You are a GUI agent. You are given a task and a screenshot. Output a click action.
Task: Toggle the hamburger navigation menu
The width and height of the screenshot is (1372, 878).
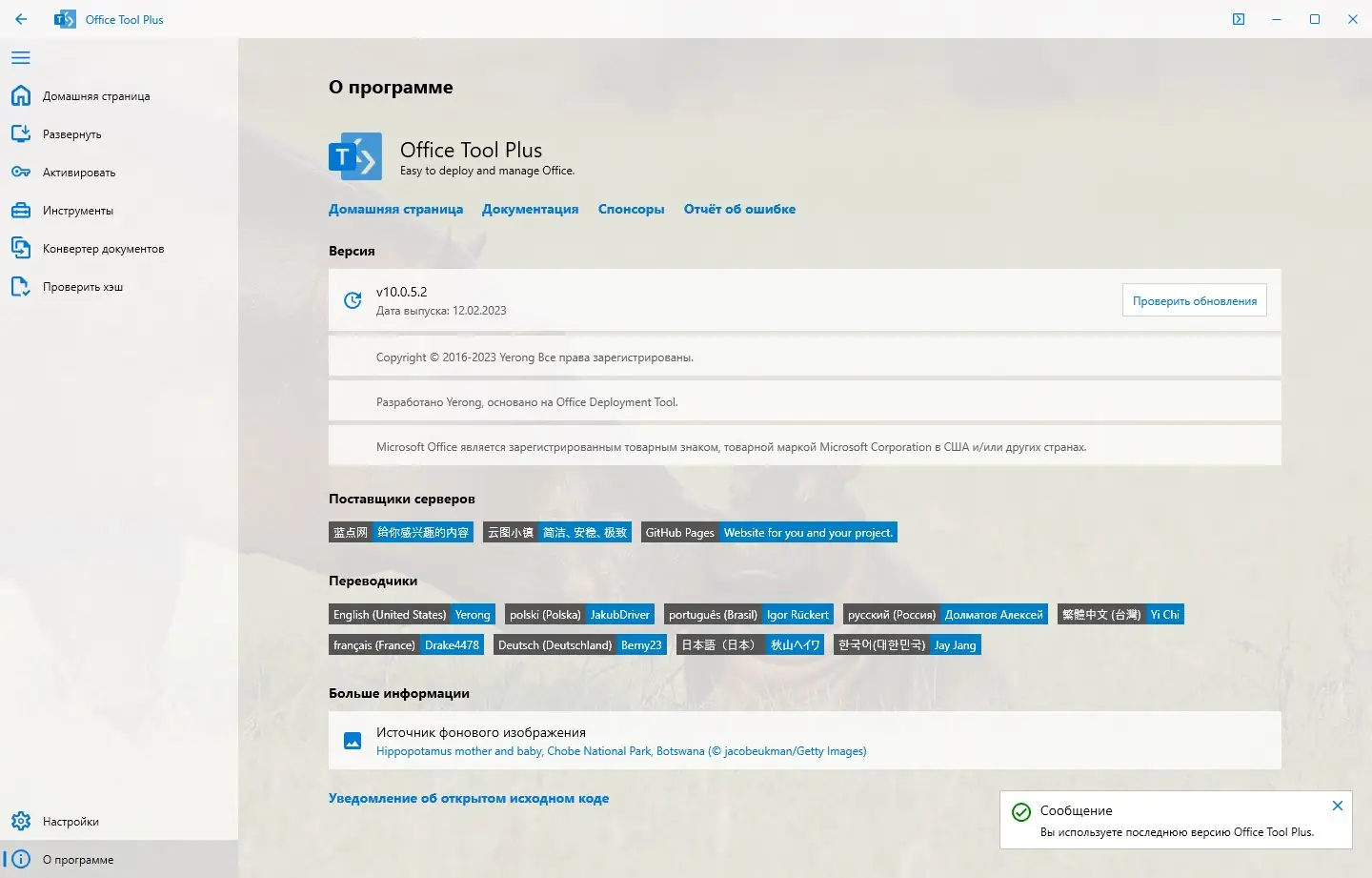[21, 58]
